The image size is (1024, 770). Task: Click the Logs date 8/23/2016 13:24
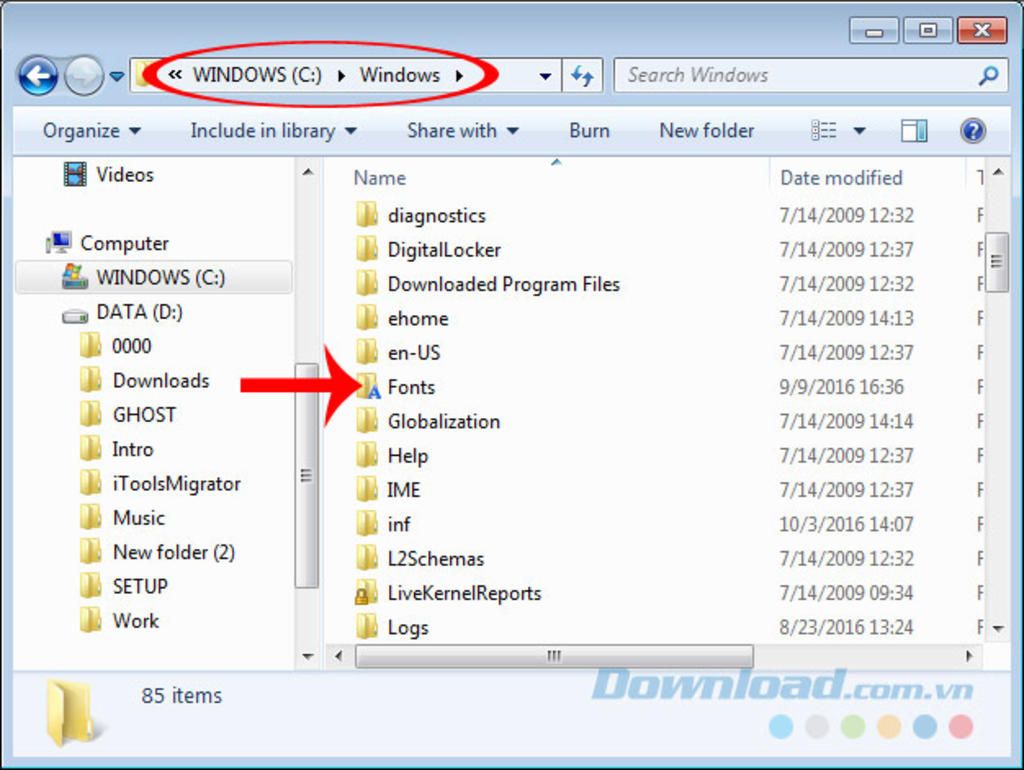(x=846, y=627)
